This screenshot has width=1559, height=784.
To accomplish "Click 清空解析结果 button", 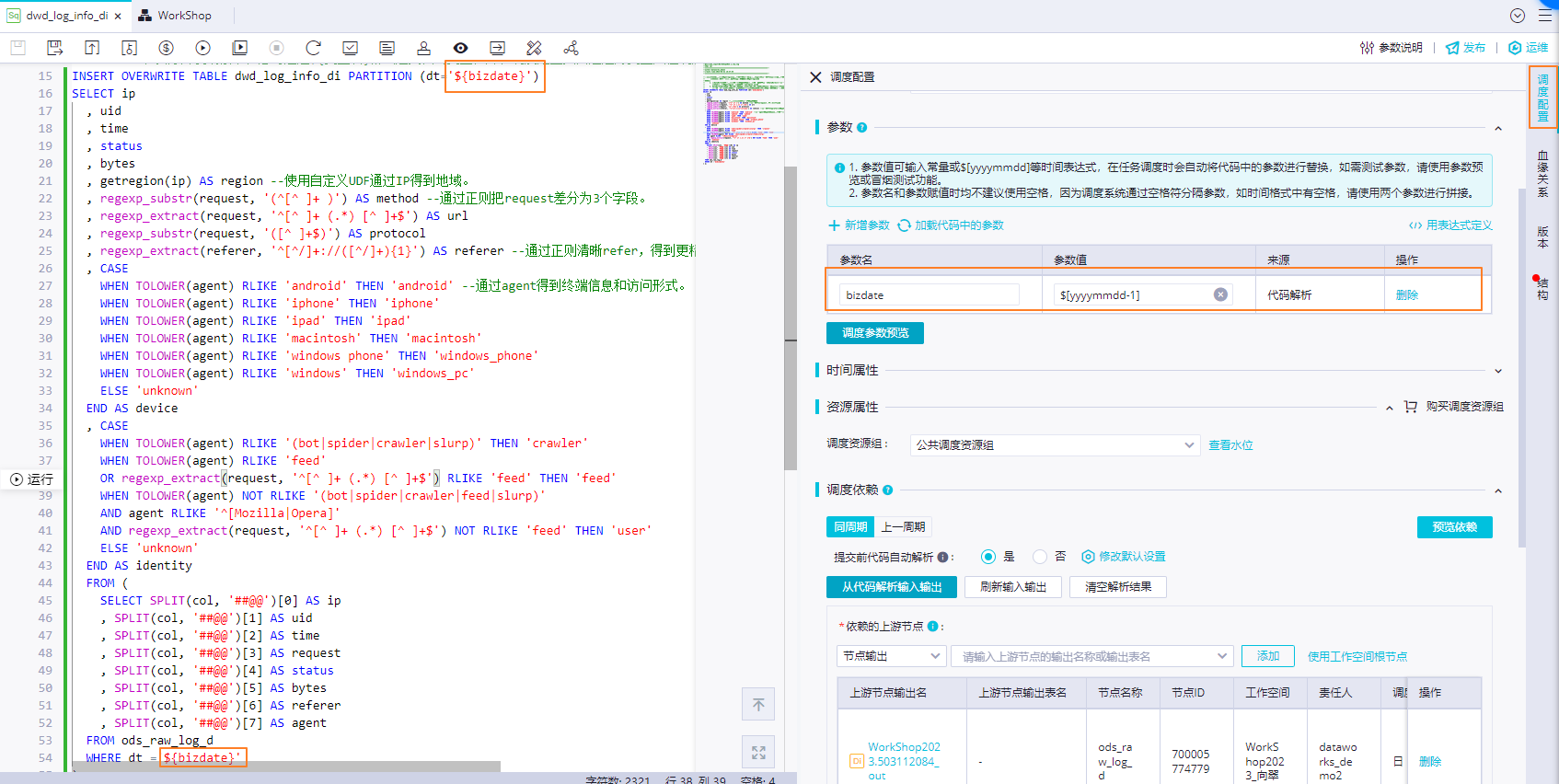I will 1118,587.
